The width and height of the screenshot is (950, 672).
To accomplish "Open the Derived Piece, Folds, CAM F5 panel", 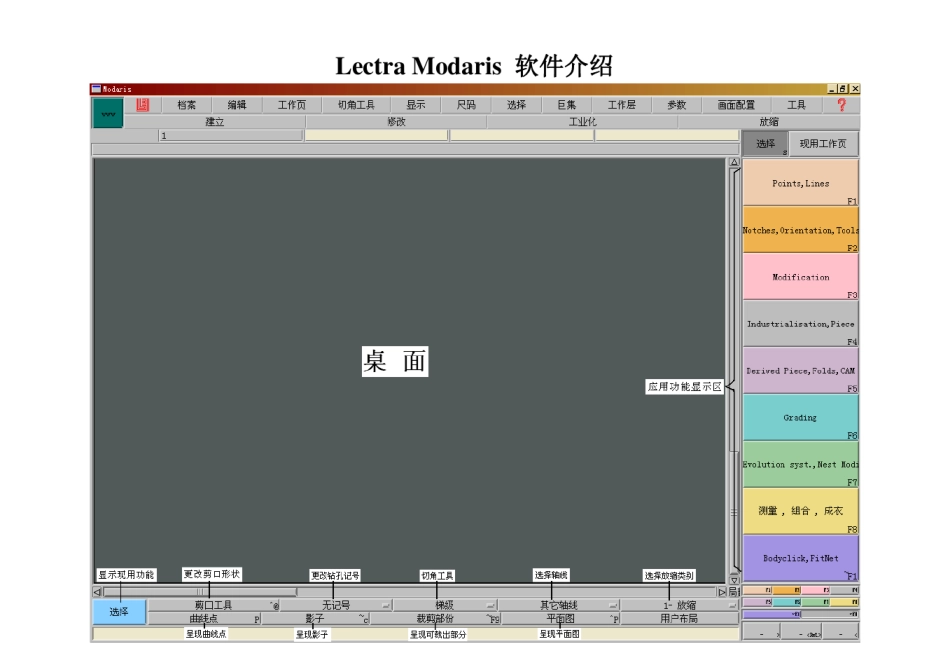I will [x=800, y=370].
